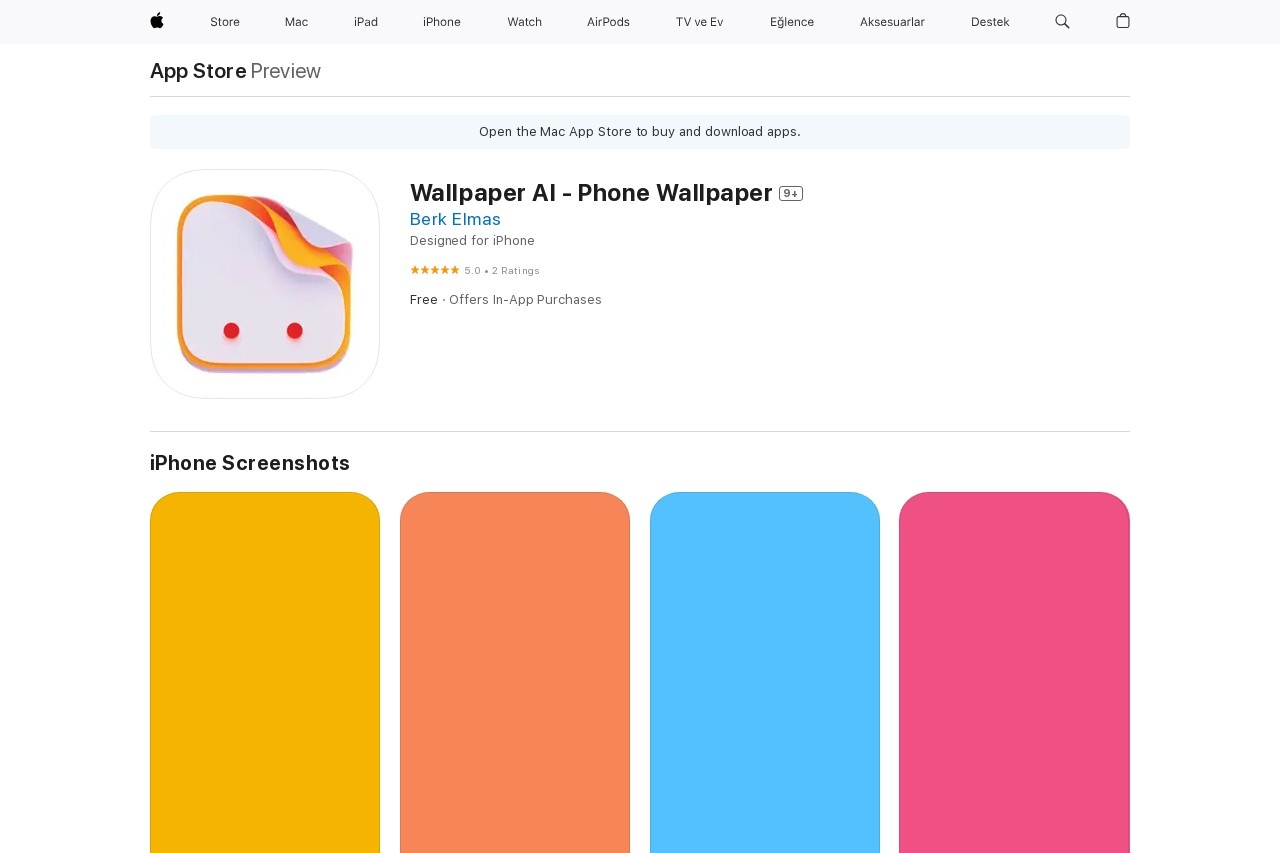The height and width of the screenshot is (853, 1280).
Task: Click the 'Free' price label
Action: (x=424, y=300)
